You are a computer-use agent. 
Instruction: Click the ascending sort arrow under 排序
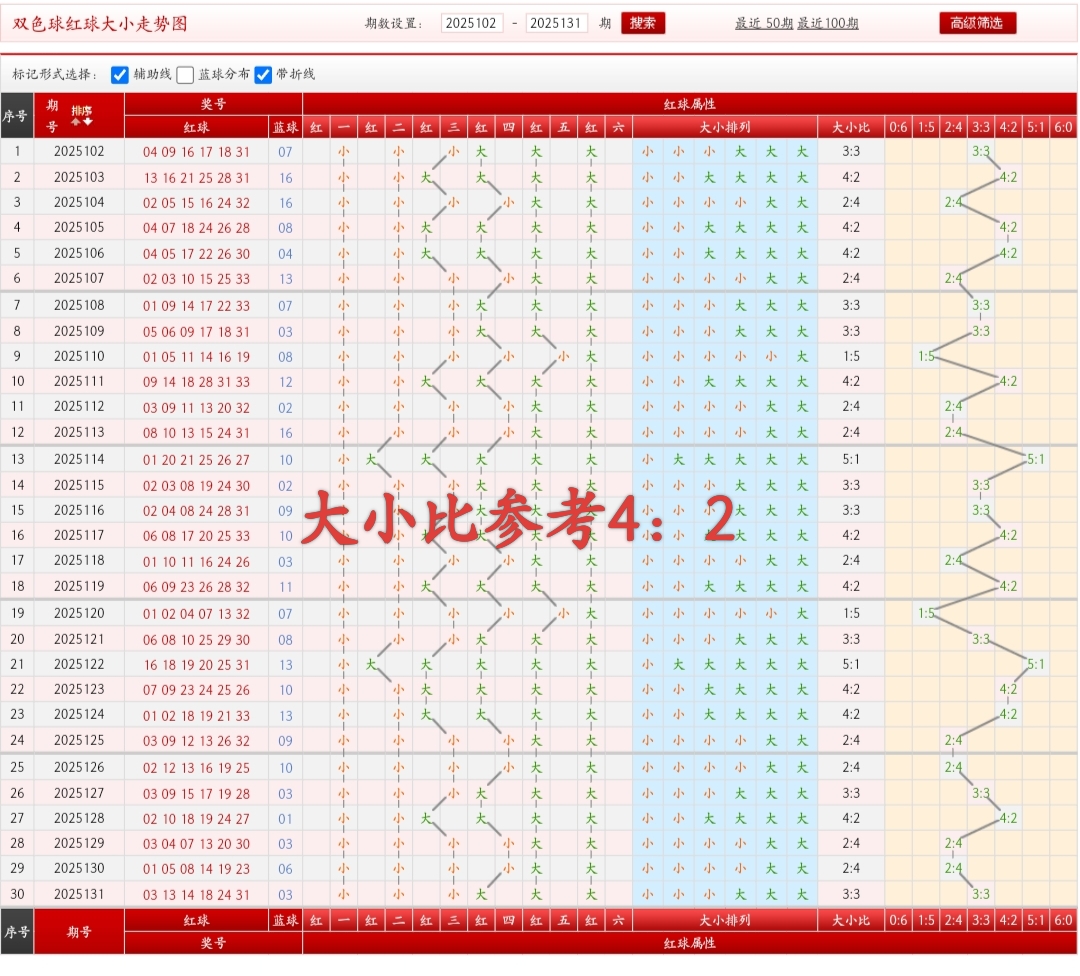(x=76, y=121)
